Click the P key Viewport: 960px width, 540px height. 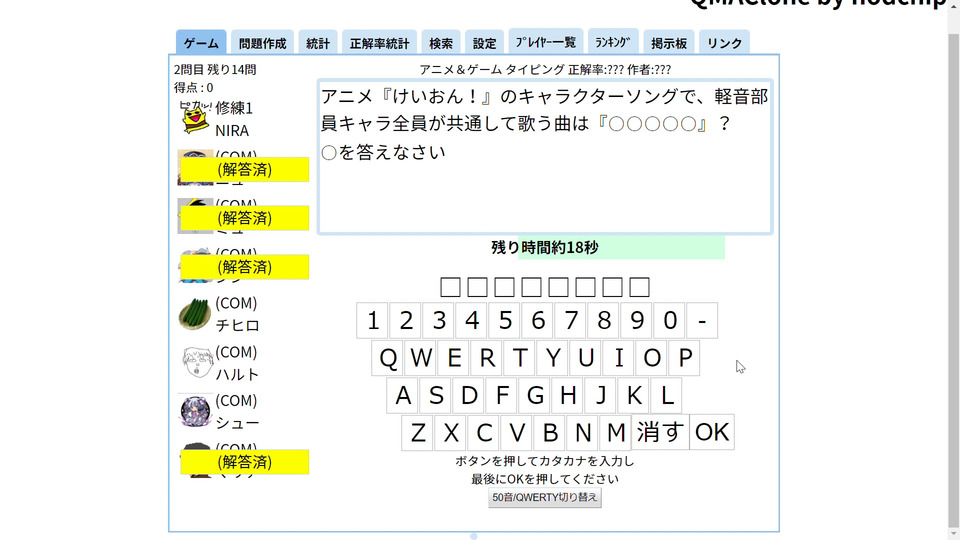(685, 358)
